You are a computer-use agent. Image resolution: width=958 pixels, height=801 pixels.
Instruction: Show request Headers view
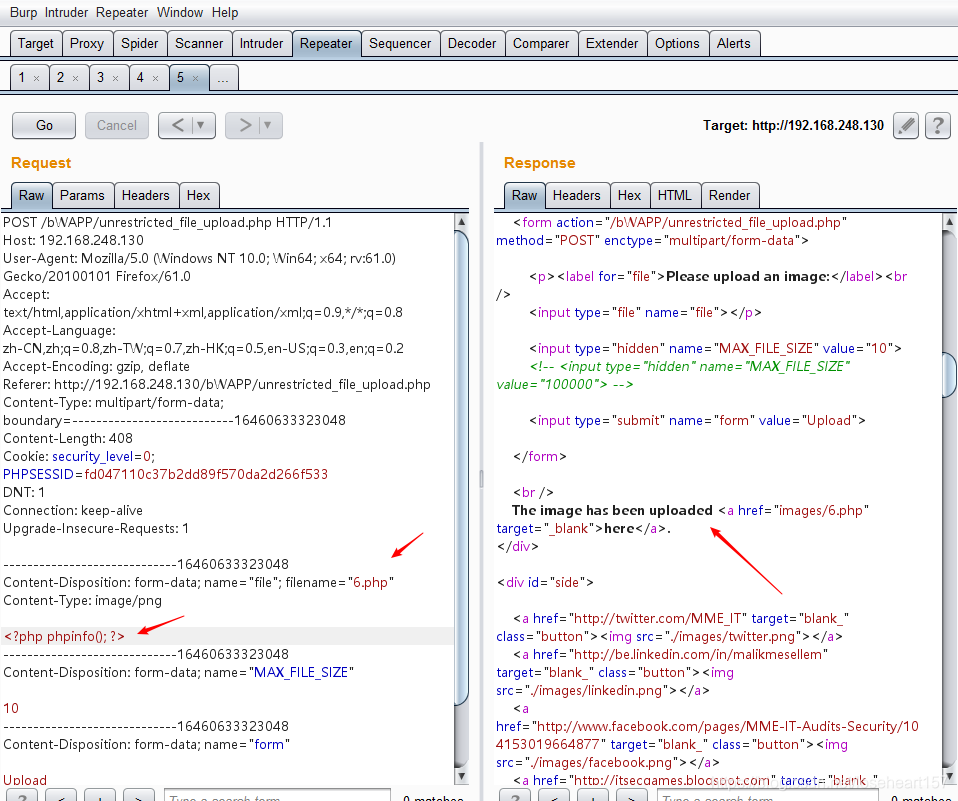click(145, 196)
